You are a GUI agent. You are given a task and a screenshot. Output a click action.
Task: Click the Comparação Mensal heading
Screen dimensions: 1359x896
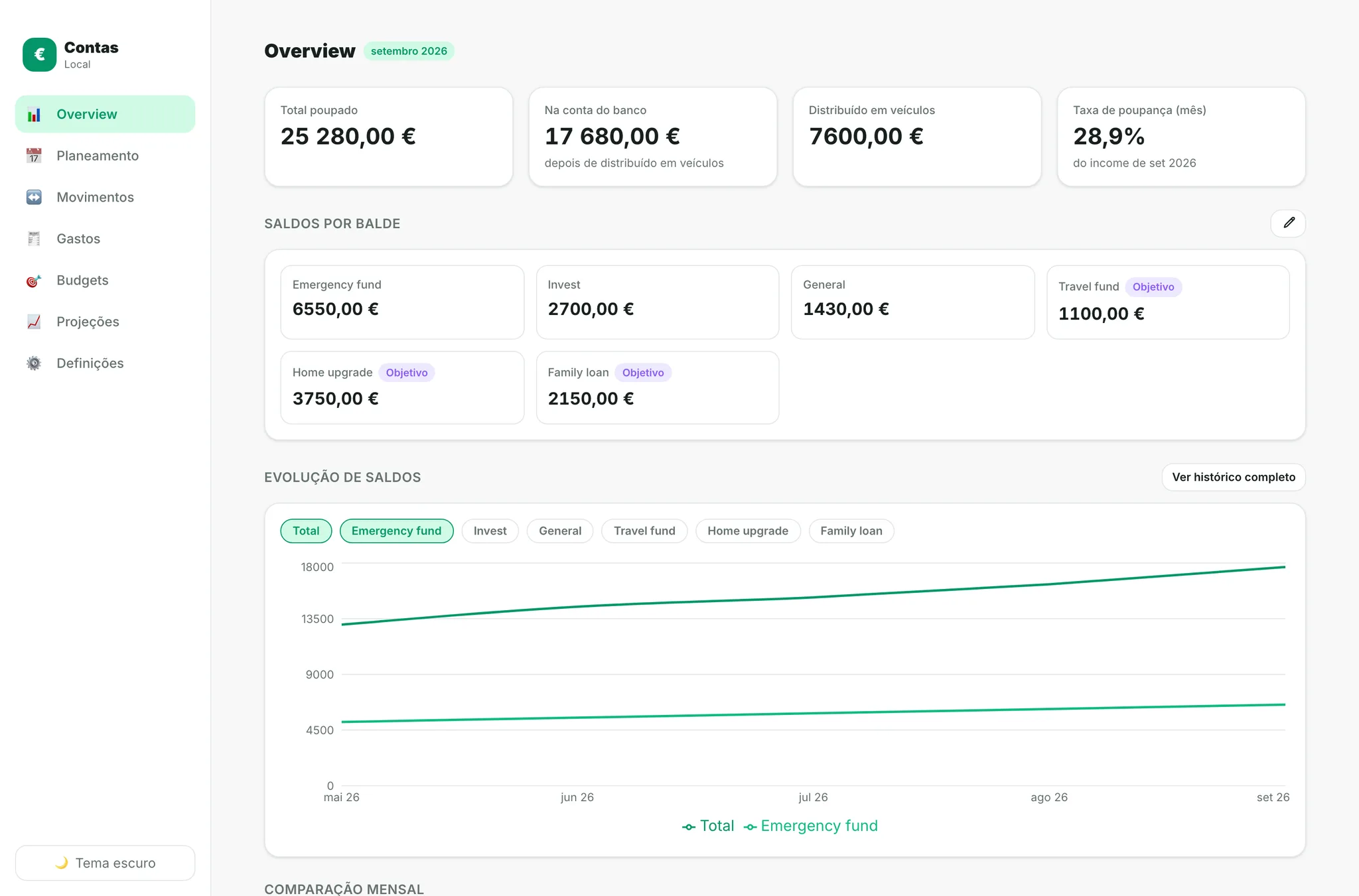[x=344, y=889]
